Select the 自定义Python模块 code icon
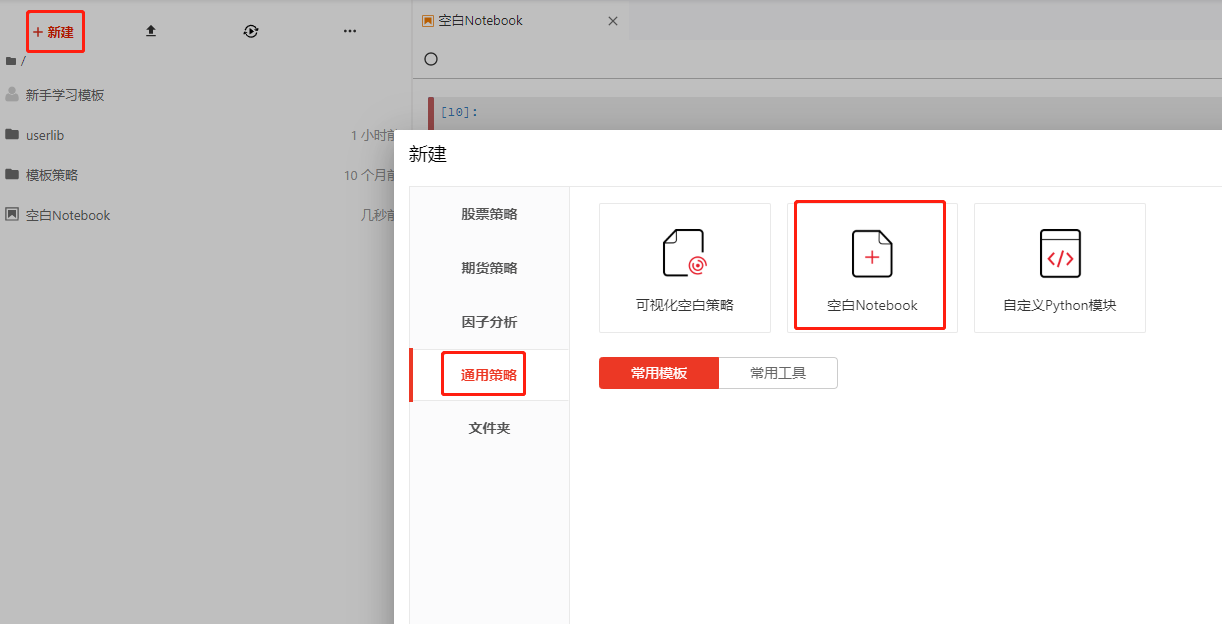Viewport: 1222px width, 624px height. pos(1059,253)
